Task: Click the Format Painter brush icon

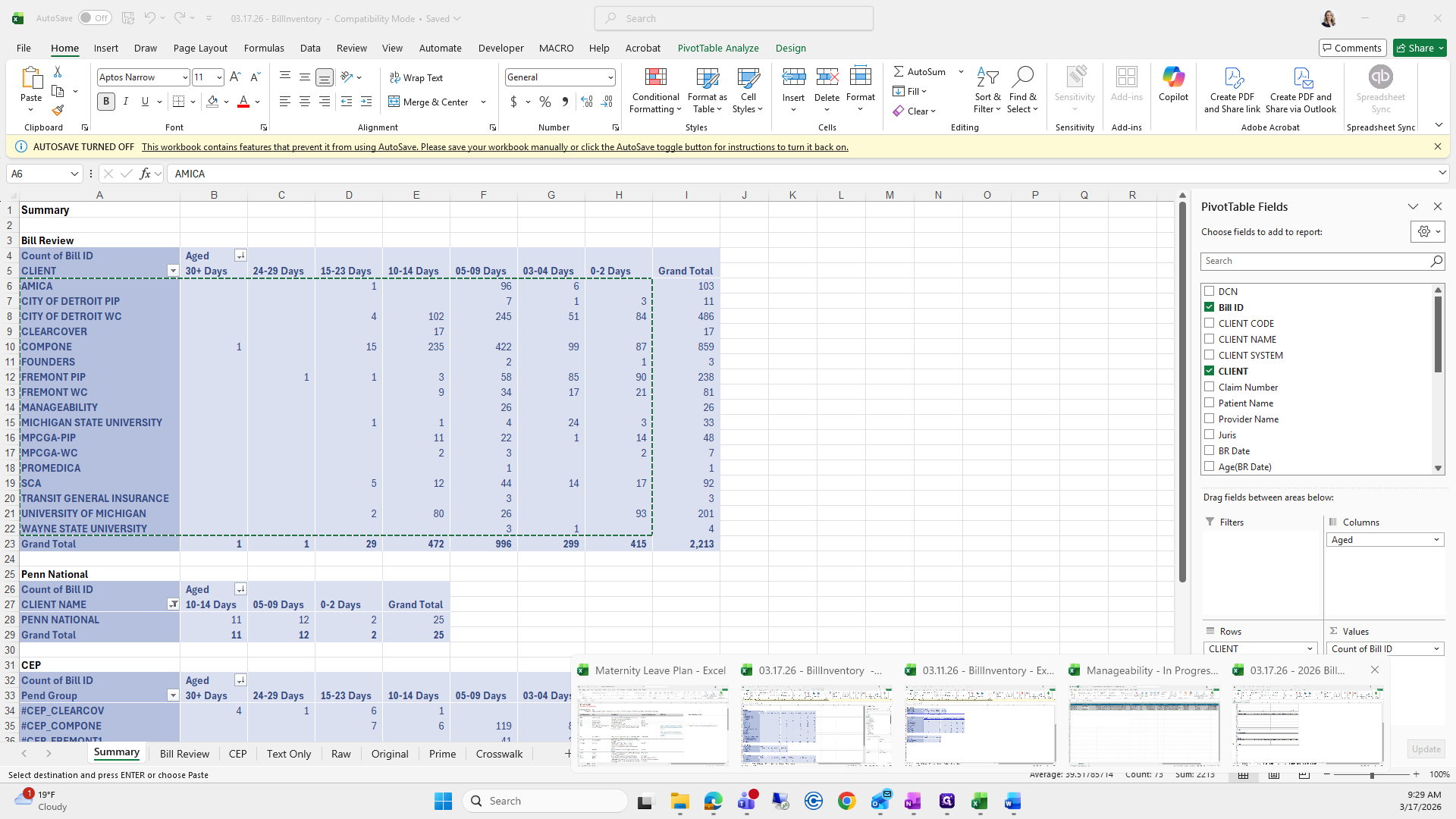Action: [58, 111]
